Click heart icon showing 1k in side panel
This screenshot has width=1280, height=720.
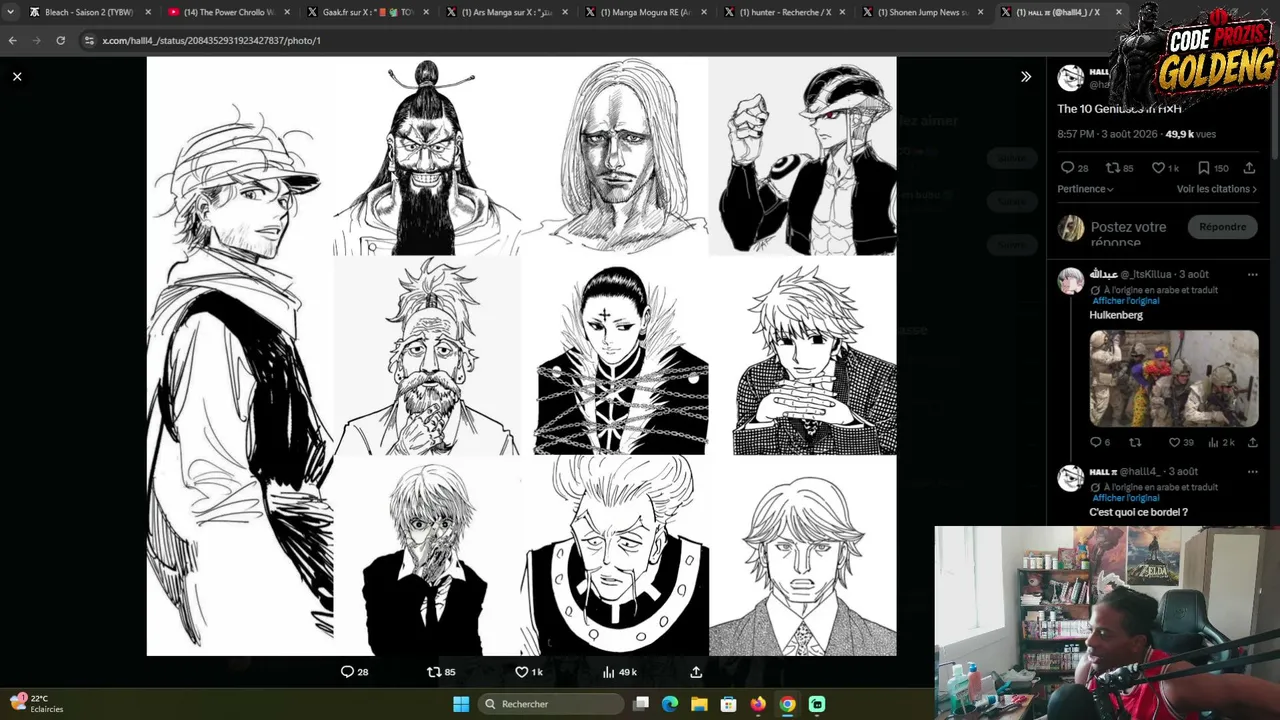[1158, 168]
